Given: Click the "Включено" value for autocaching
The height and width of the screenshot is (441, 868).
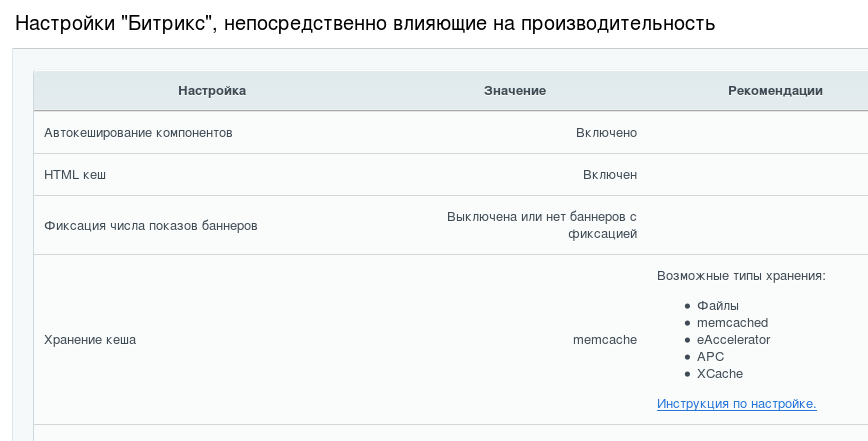Looking at the screenshot, I should pyautogui.click(x=606, y=133).
